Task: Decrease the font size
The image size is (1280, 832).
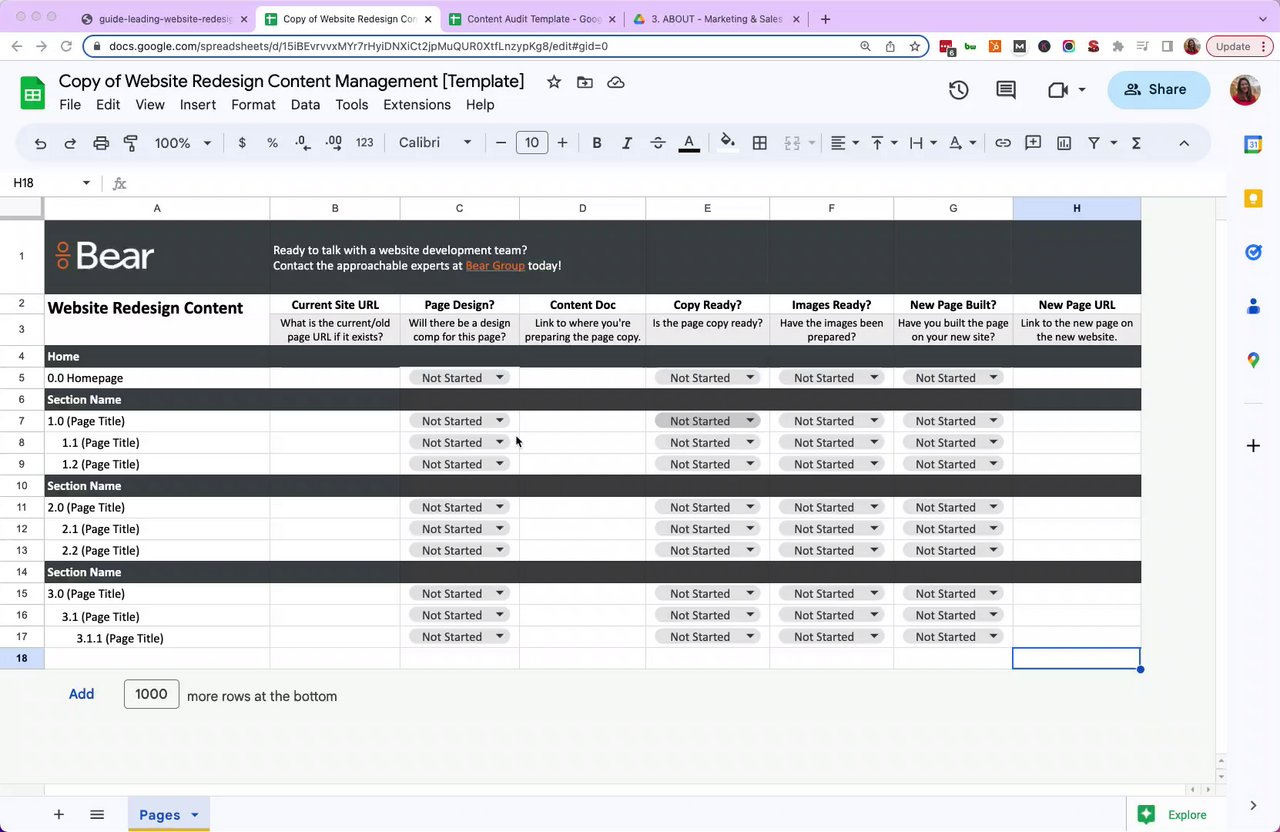Action: tap(501, 143)
